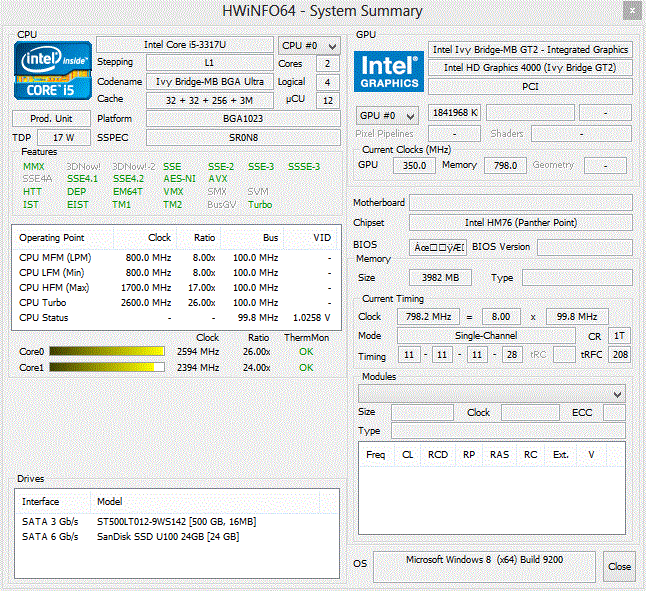Click the Intel Core i5-3317U name field
646x591 pixels.
(x=185, y=45)
